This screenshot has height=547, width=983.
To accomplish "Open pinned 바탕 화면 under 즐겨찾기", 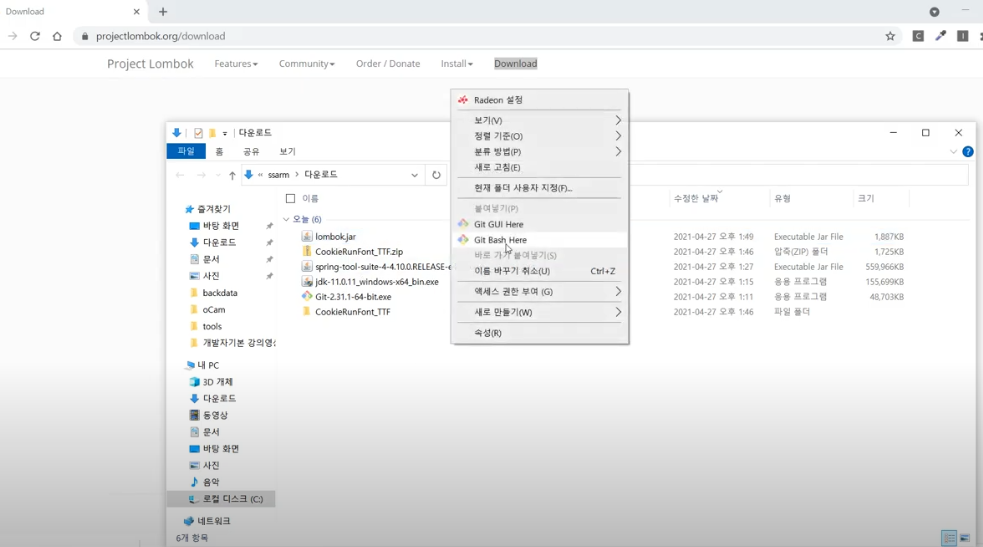I will point(221,226).
